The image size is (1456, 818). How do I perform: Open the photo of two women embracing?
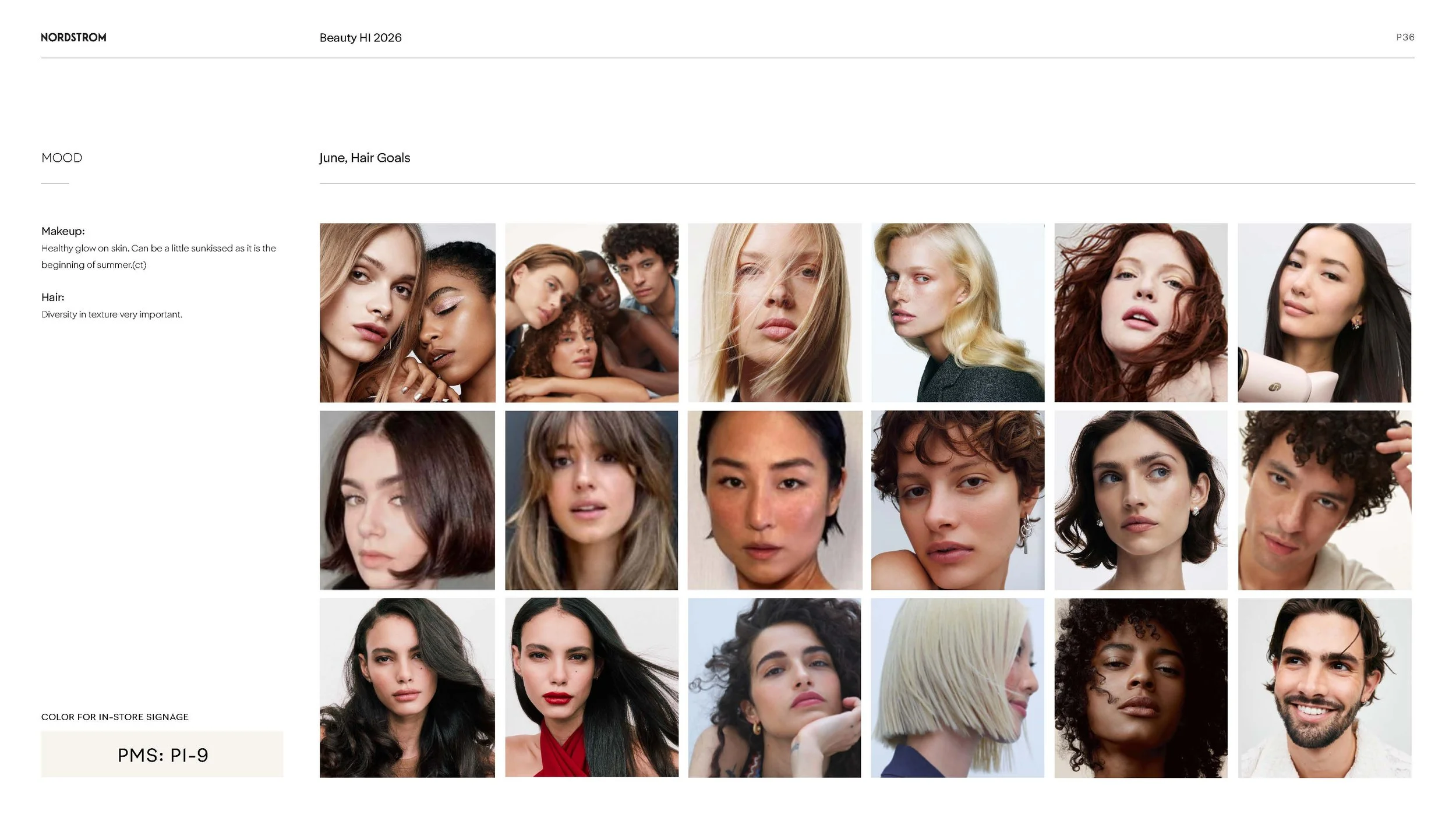[407, 313]
